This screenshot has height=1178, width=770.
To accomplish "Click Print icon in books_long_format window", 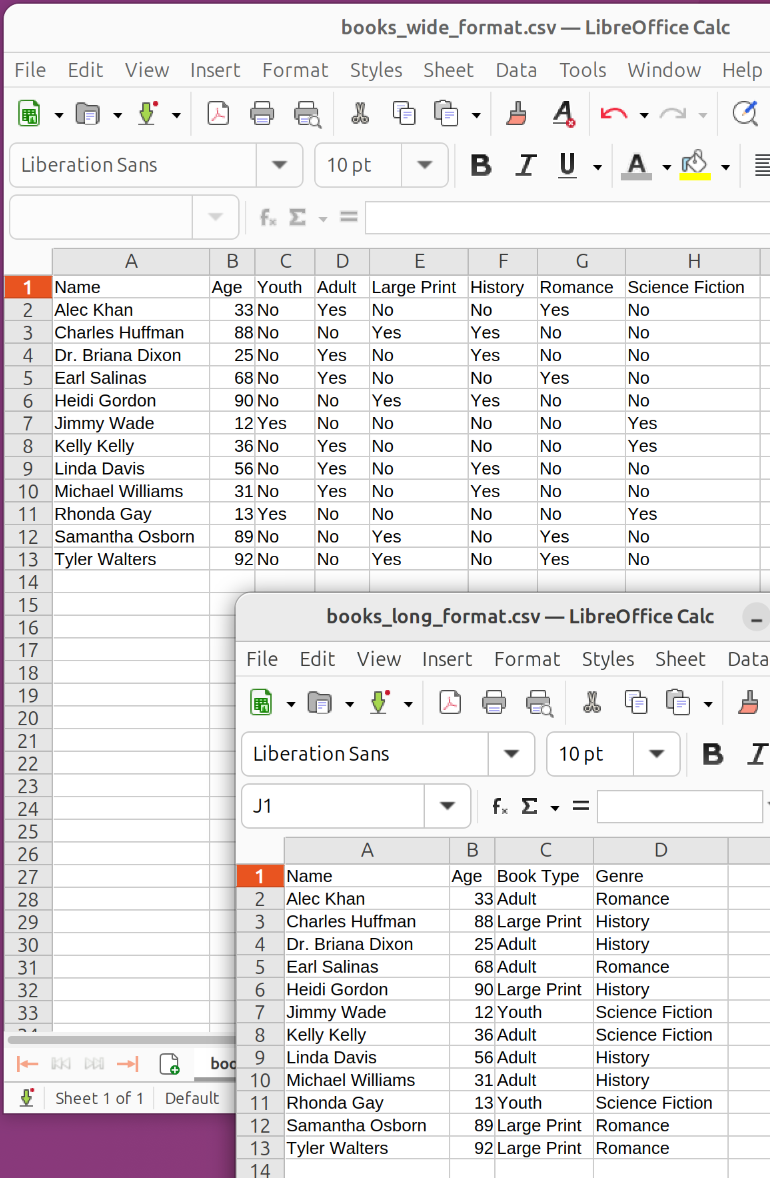I will click(x=494, y=703).
